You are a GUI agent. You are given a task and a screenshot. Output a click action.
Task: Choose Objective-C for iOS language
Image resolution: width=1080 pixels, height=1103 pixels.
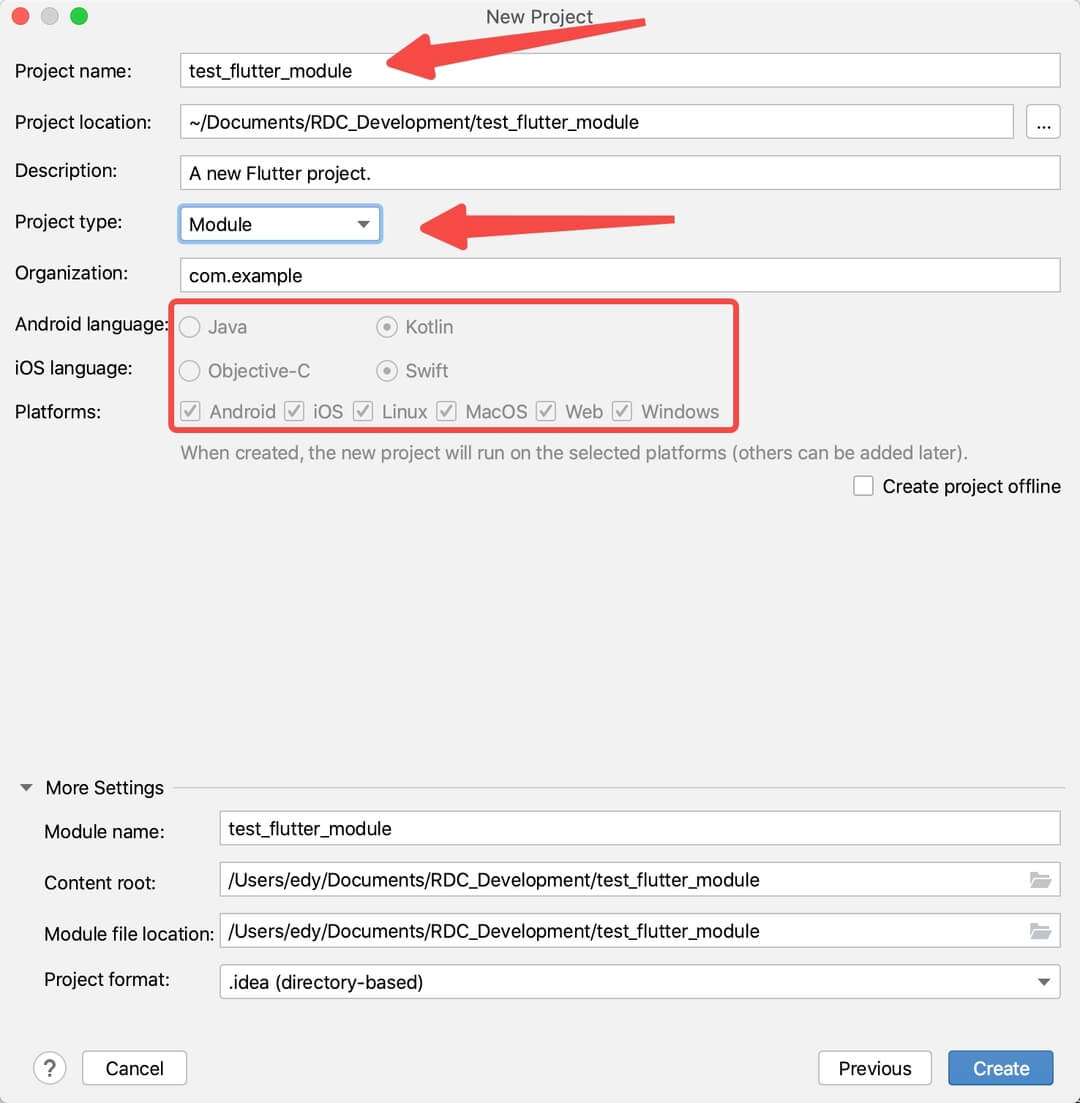(x=189, y=371)
